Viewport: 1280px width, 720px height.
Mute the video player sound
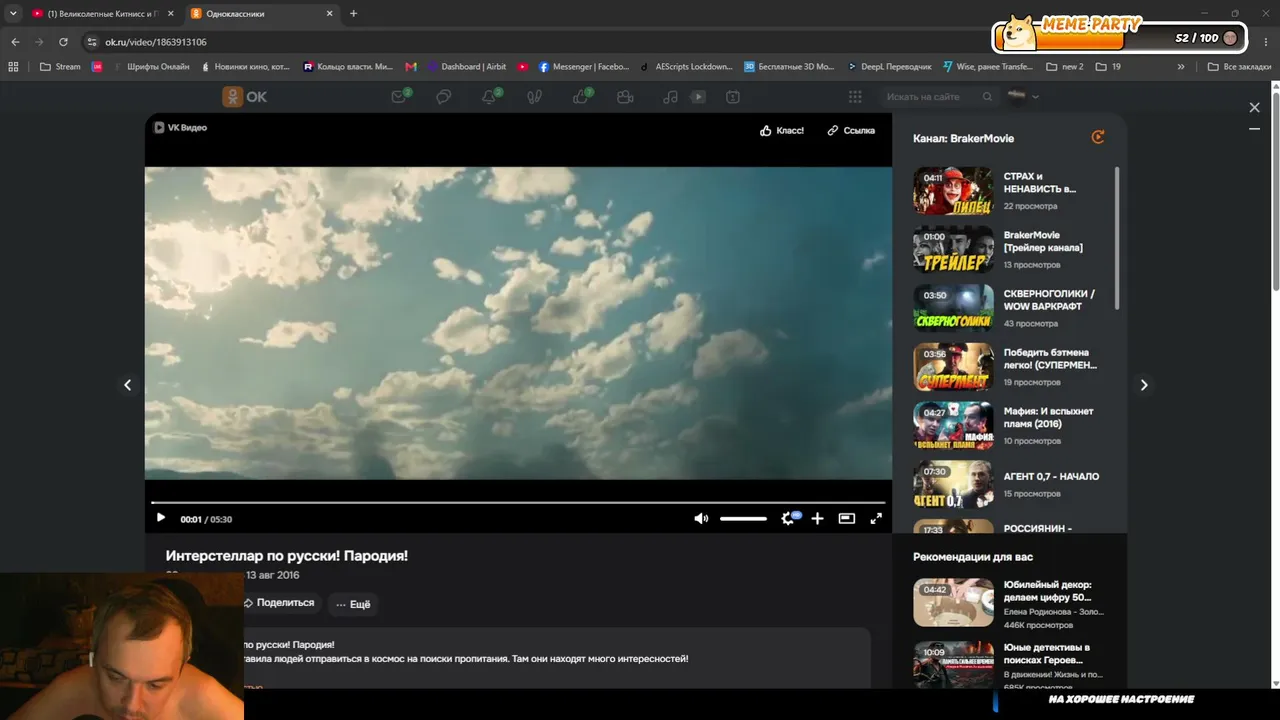pyautogui.click(x=701, y=518)
